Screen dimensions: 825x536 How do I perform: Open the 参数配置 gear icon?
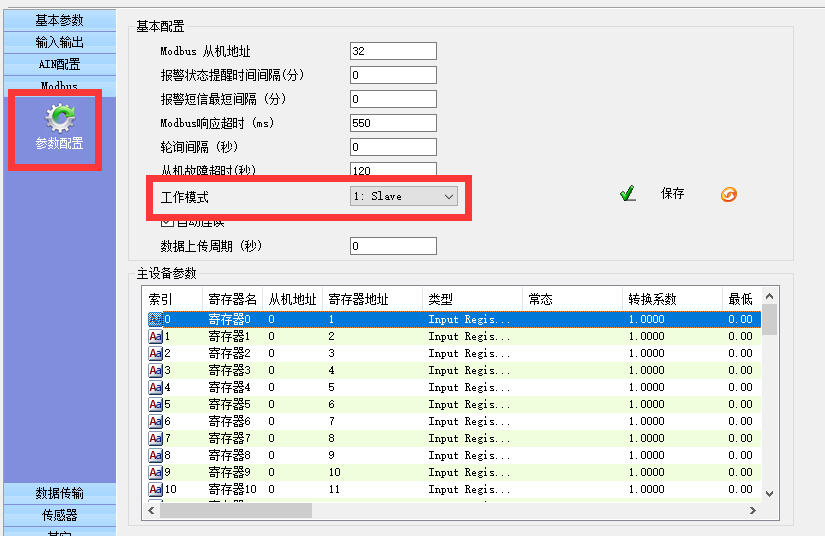[60, 118]
